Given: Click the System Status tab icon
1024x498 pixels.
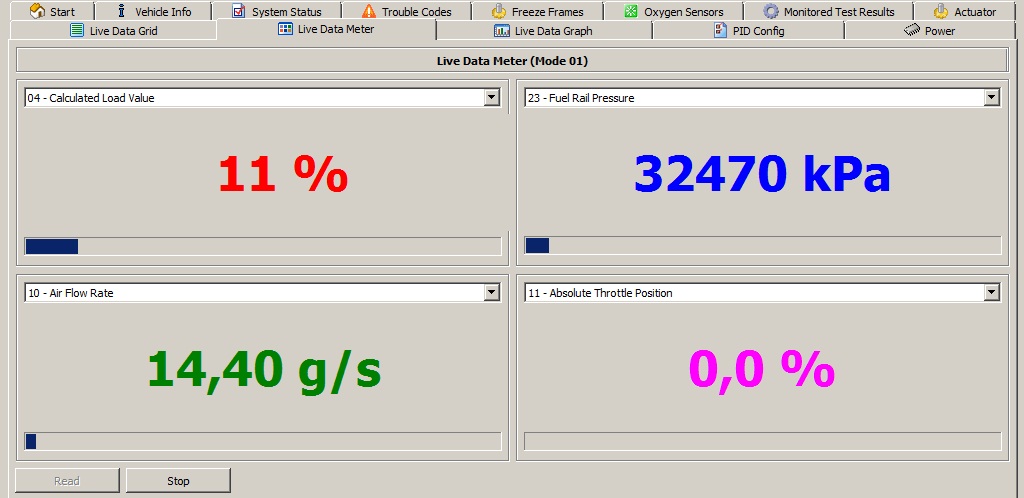Looking at the screenshot, I should pyautogui.click(x=238, y=11).
